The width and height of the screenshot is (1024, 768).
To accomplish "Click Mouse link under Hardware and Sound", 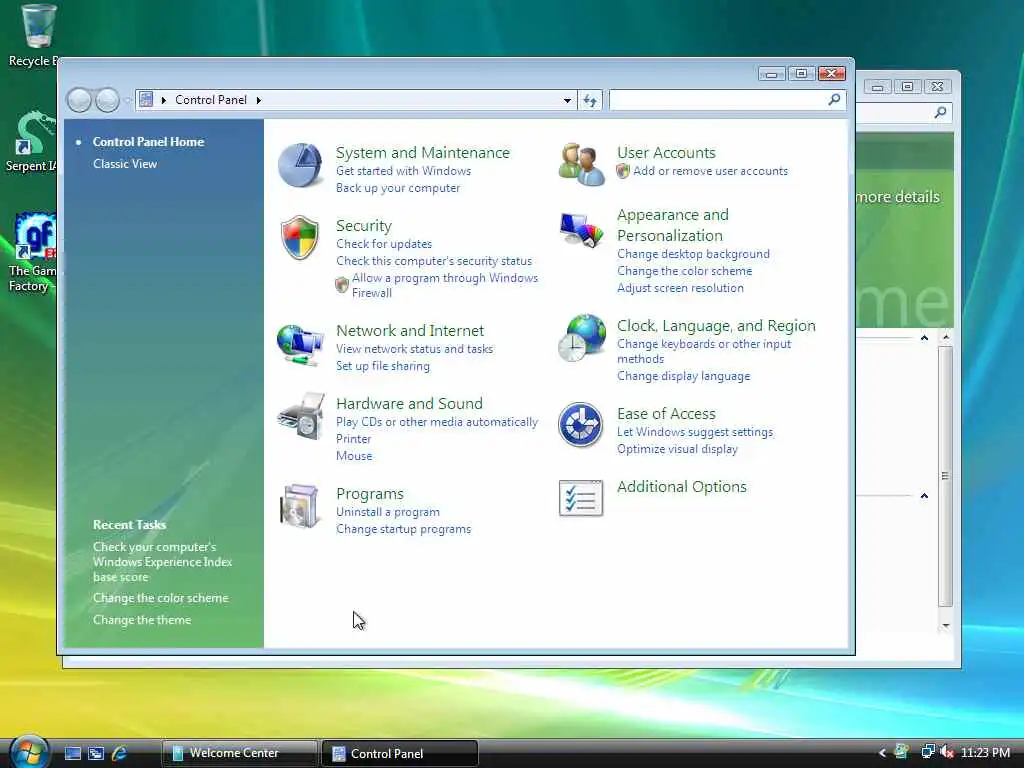I will (x=354, y=456).
